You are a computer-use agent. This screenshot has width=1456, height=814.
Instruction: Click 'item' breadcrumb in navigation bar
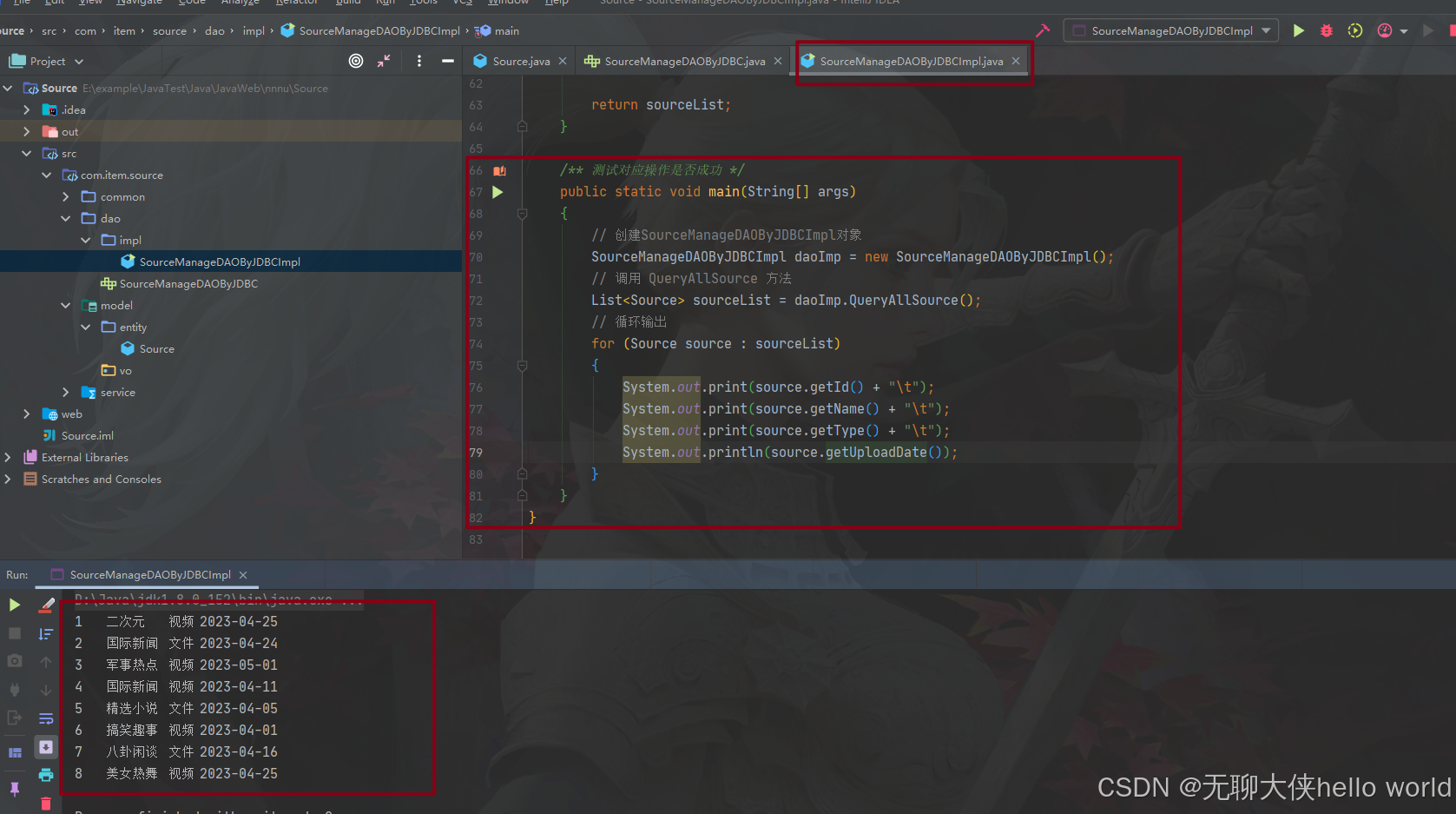pyautogui.click(x=124, y=30)
